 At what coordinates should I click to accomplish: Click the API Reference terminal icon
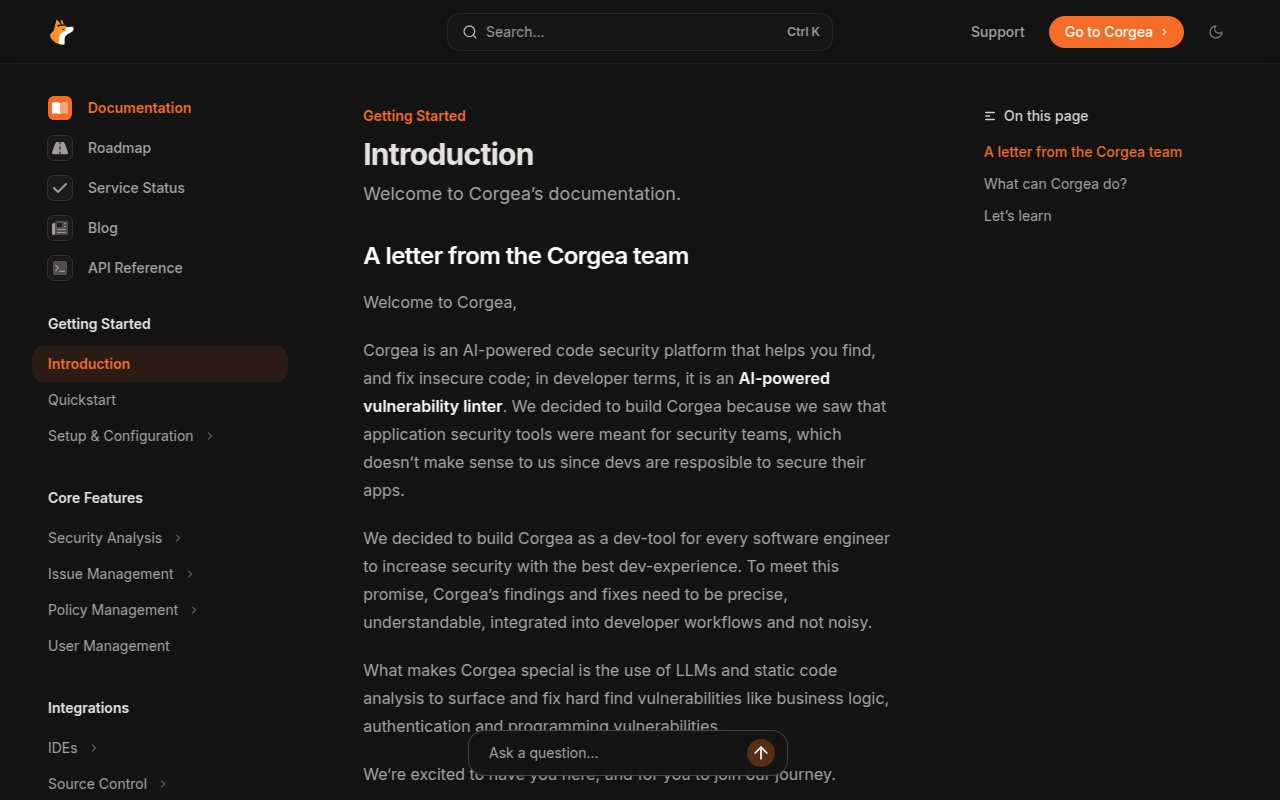pos(60,268)
